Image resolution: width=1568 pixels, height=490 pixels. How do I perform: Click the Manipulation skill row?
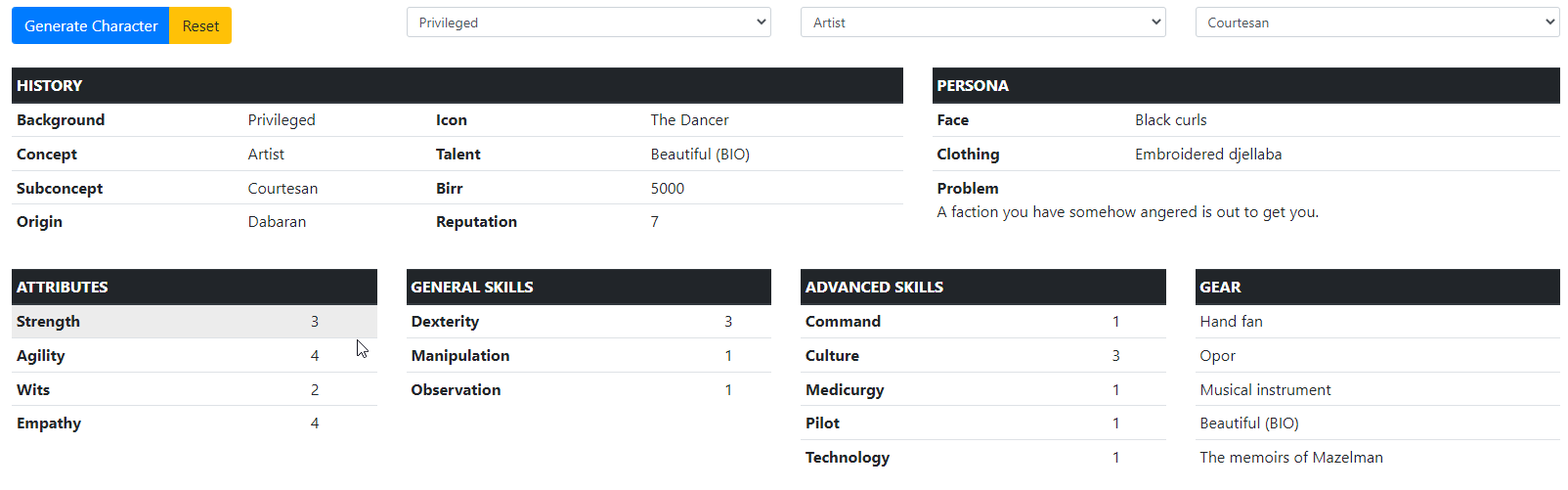pos(588,356)
